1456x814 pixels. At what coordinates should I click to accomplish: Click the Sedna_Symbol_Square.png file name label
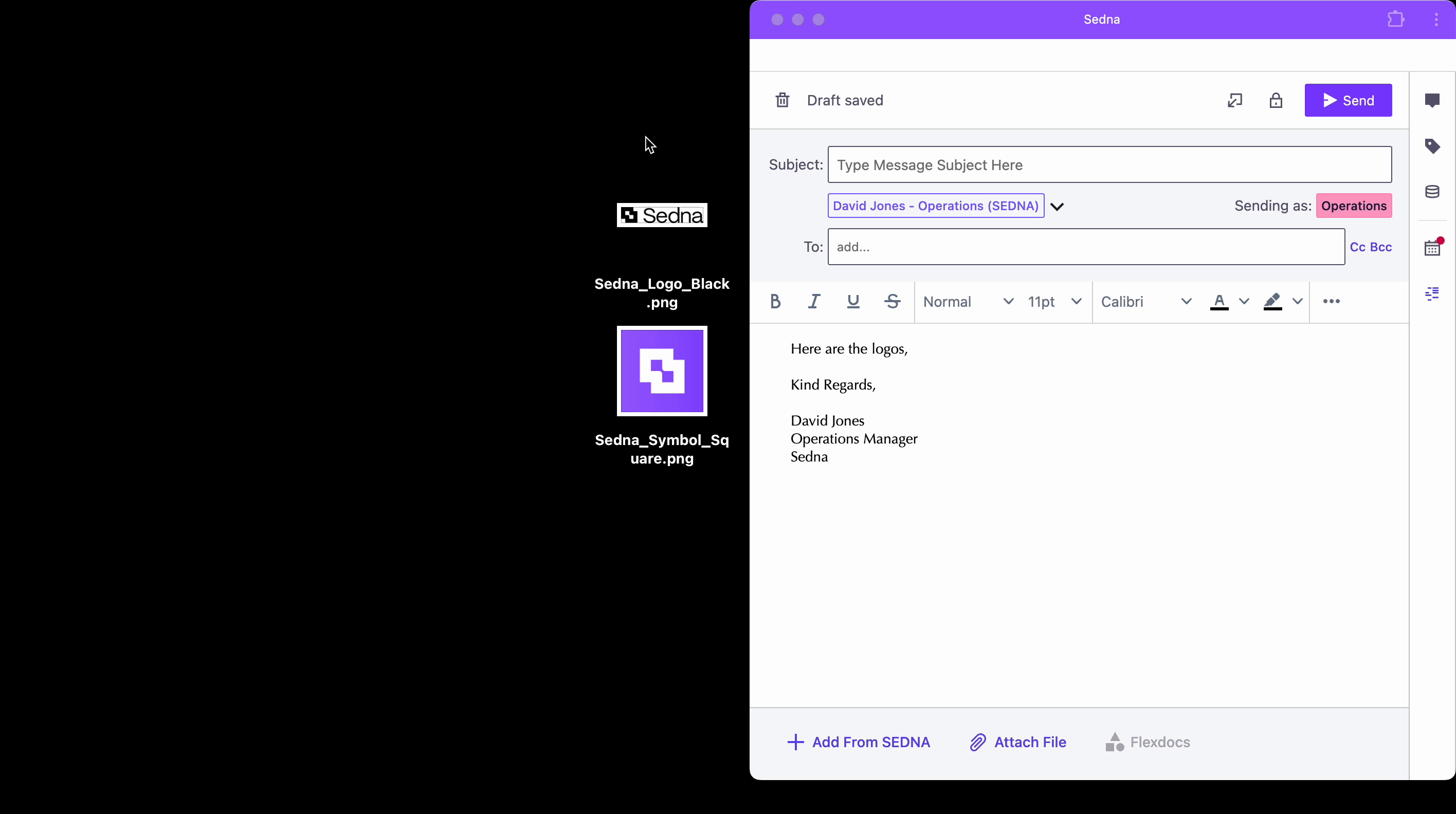(x=662, y=449)
